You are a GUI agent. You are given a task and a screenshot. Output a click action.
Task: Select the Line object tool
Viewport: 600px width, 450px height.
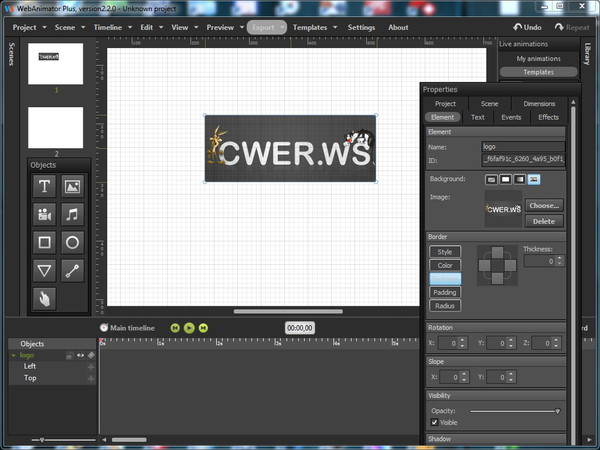coord(72,270)
